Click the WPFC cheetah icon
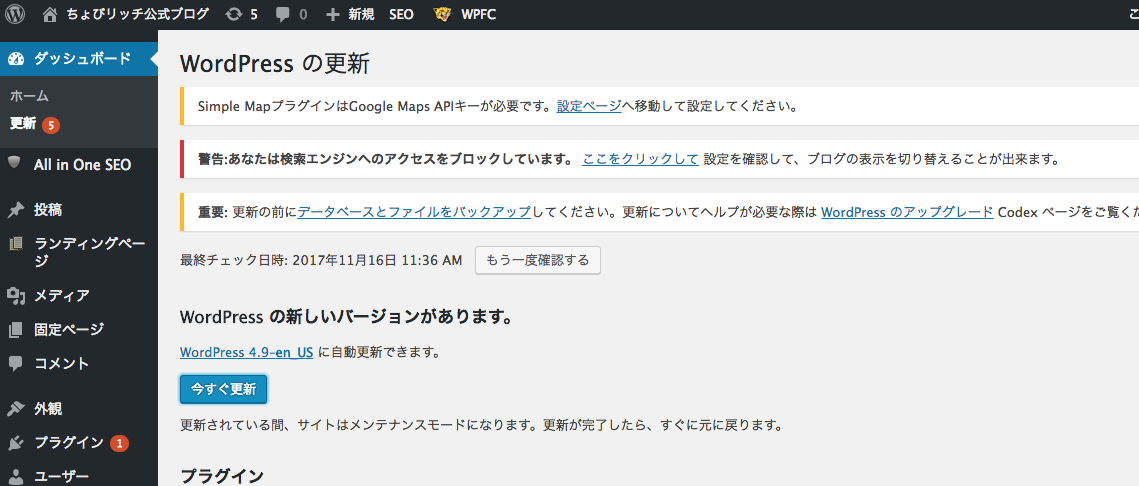 pyautogui.click(x=442, y=14)
